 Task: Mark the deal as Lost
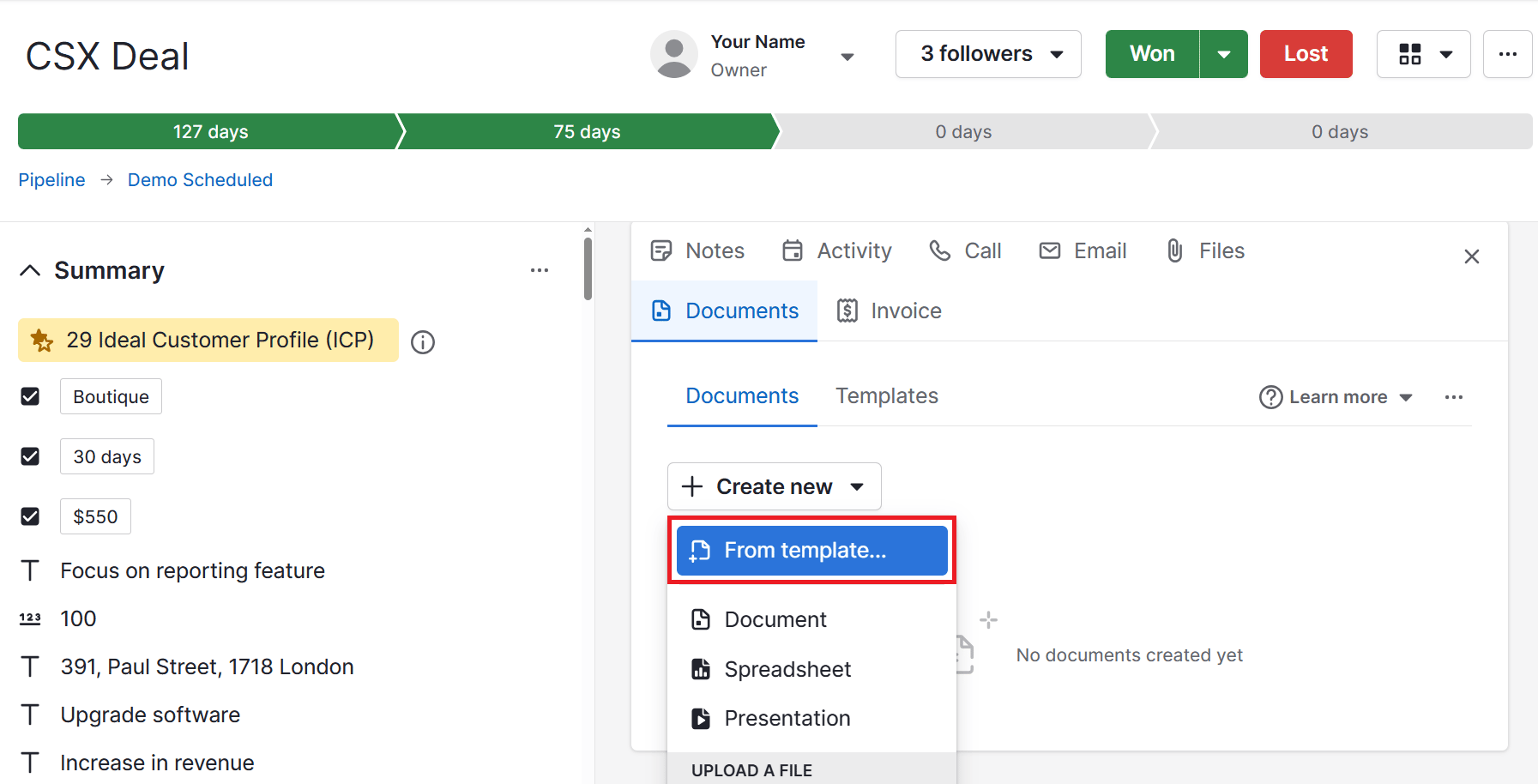[1306, 54]
